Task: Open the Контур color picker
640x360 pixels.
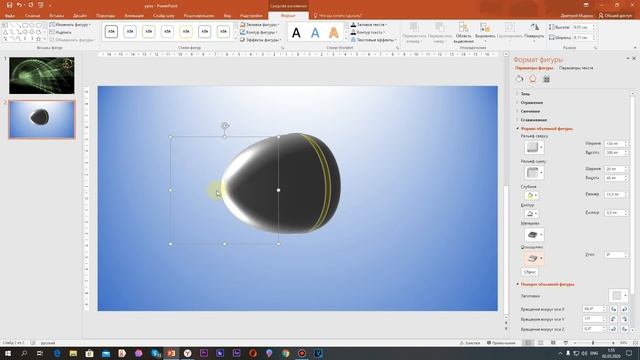Action: point(531,214)
